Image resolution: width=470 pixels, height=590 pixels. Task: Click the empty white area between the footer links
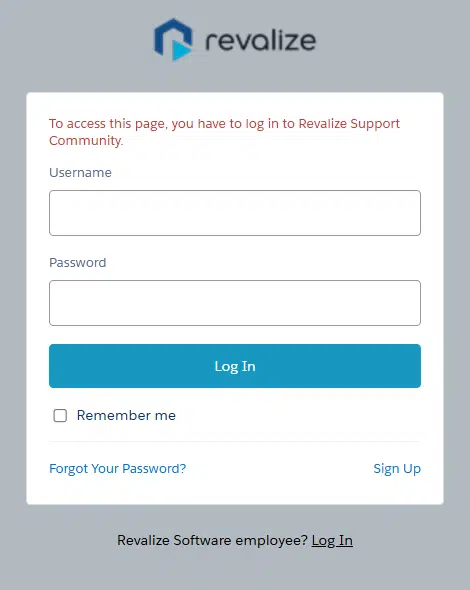tap(280, 468)
